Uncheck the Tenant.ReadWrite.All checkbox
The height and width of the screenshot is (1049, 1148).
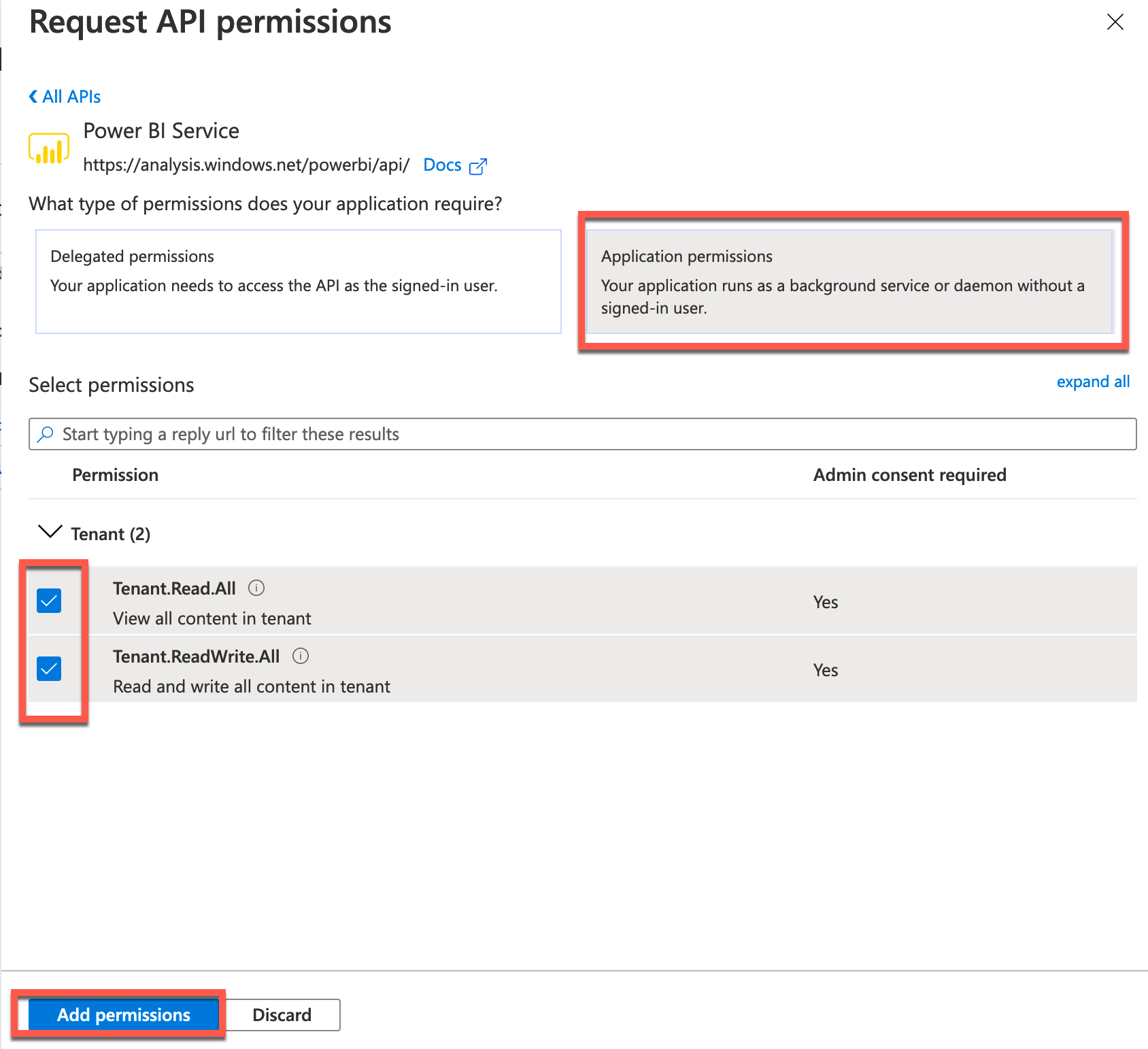(x=49, y=669)
